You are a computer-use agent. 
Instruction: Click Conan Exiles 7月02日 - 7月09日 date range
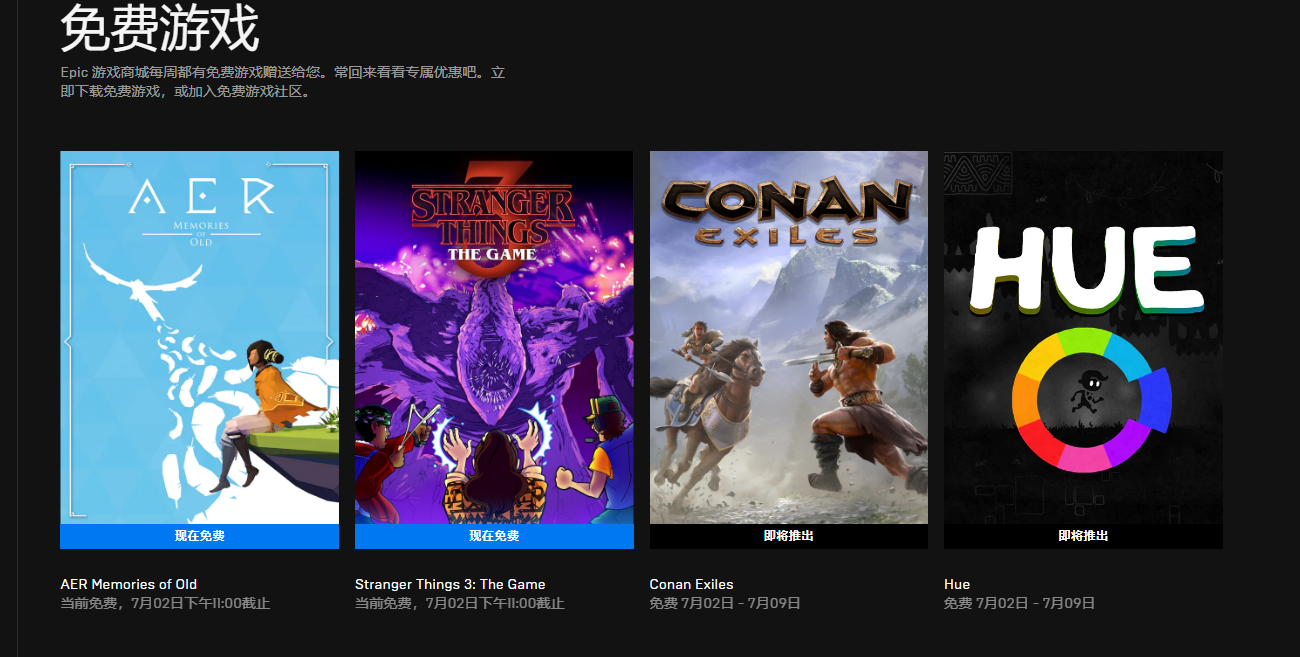click(725, 603)
